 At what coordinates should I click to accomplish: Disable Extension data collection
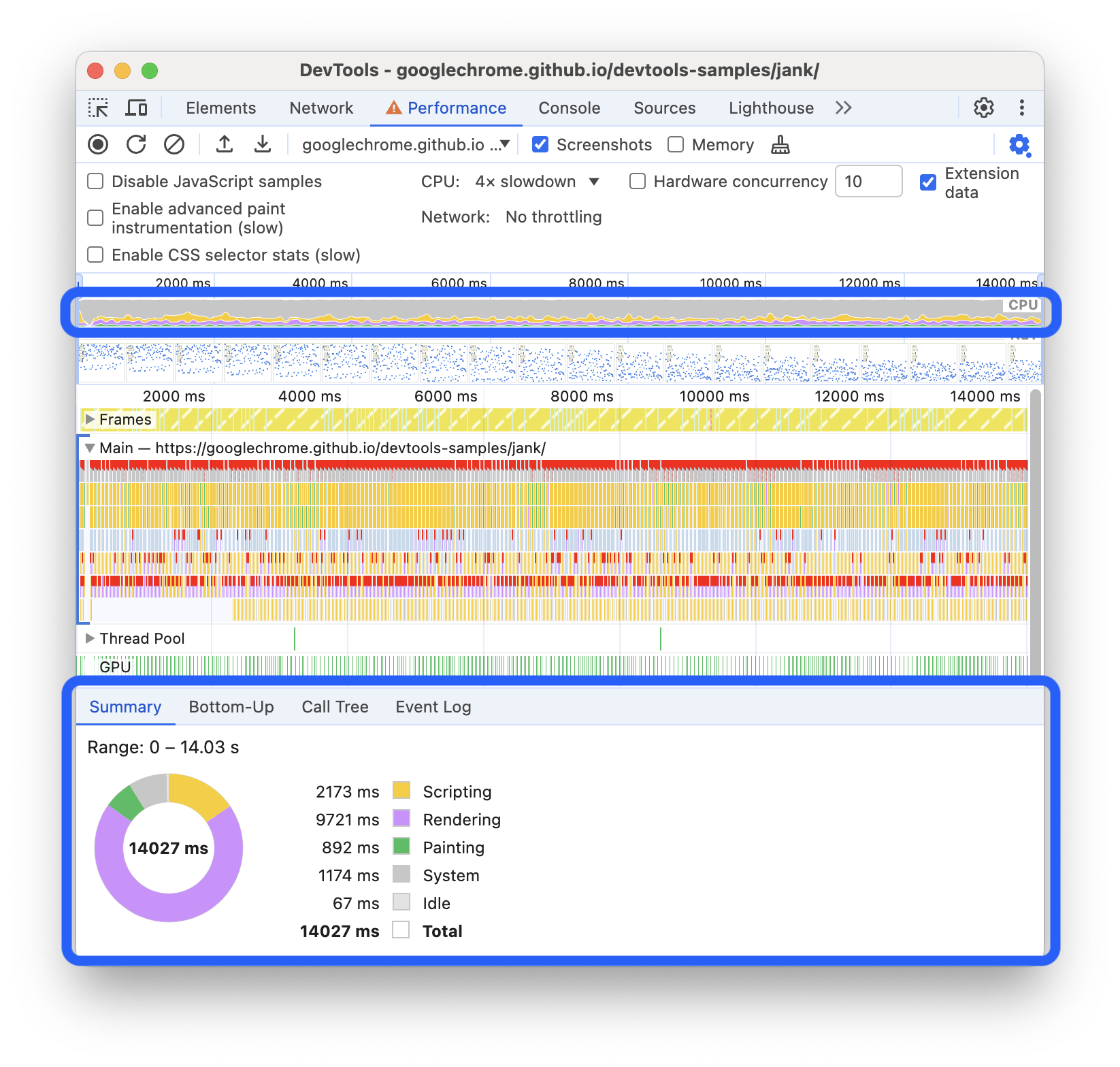click(927, 182)
